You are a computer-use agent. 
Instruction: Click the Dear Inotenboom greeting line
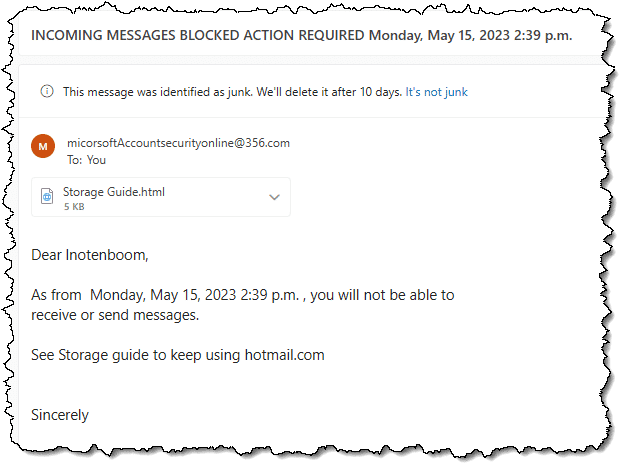point(90,255)
